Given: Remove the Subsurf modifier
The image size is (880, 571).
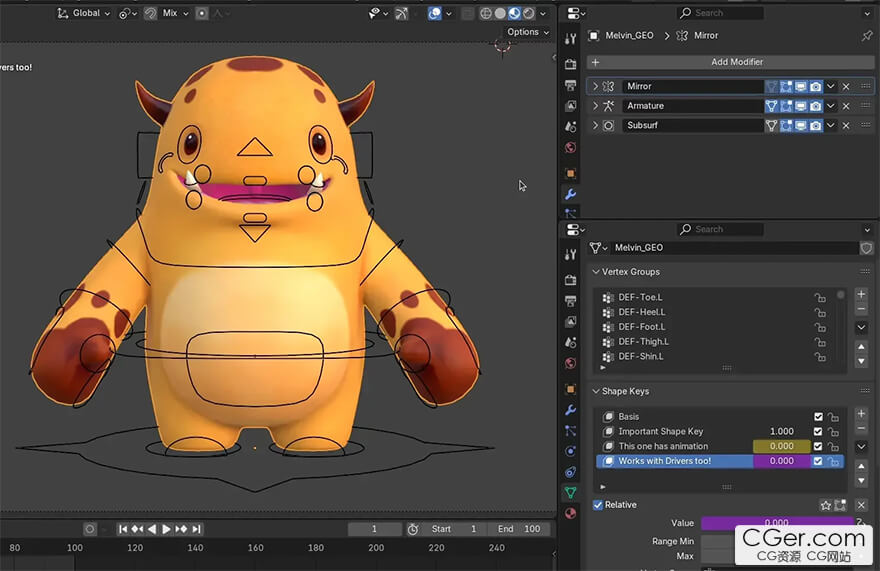Looking at the screenshot, I should 846,125.
